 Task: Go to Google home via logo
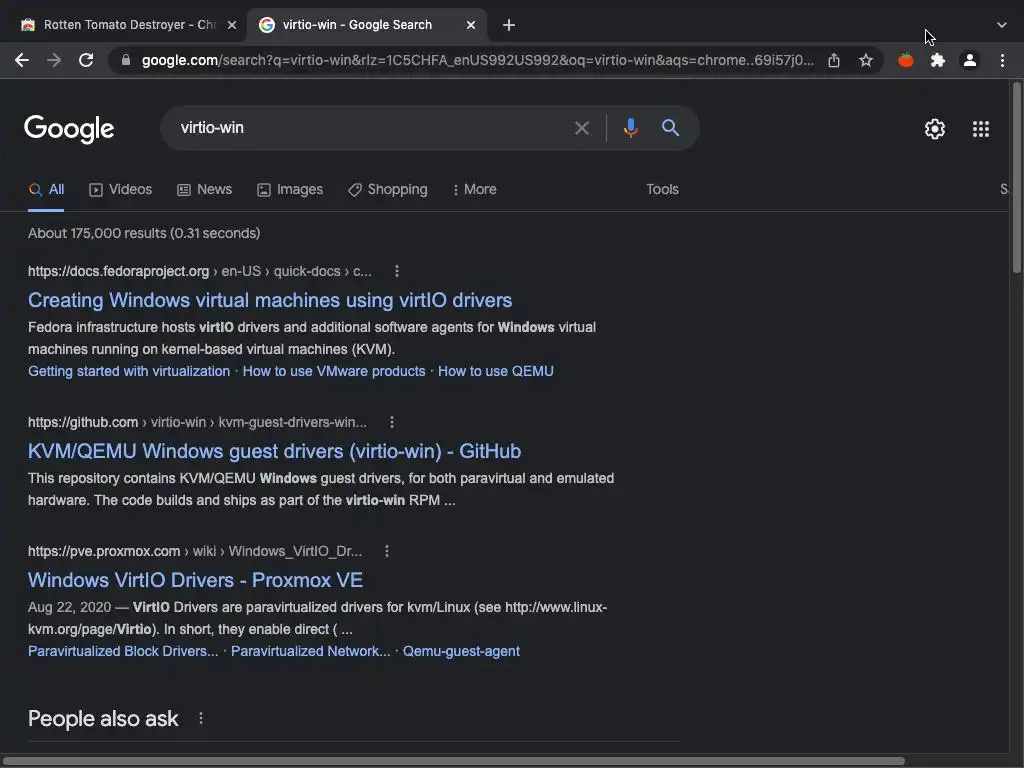pos(69,129)
